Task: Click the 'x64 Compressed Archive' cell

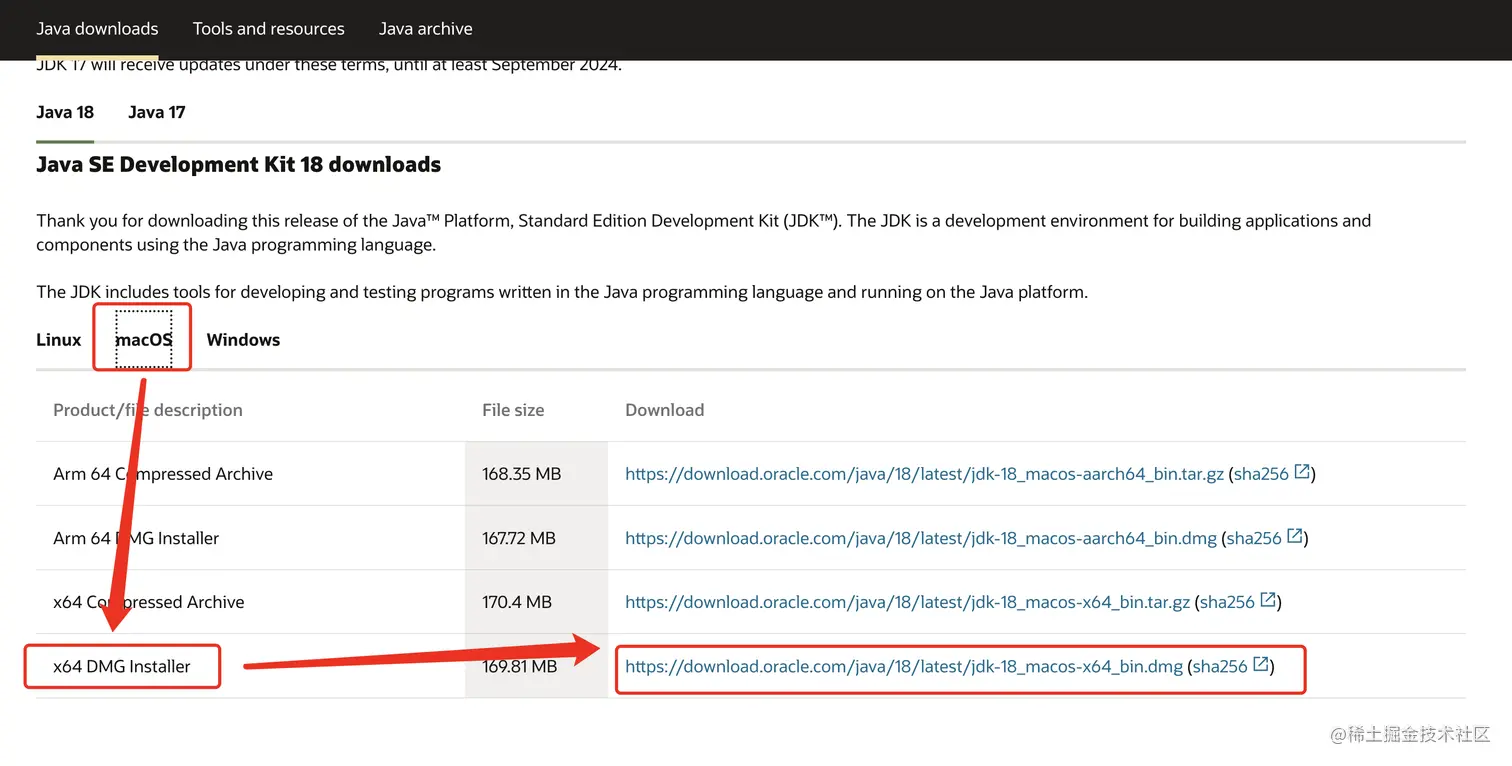Action: 149,602
